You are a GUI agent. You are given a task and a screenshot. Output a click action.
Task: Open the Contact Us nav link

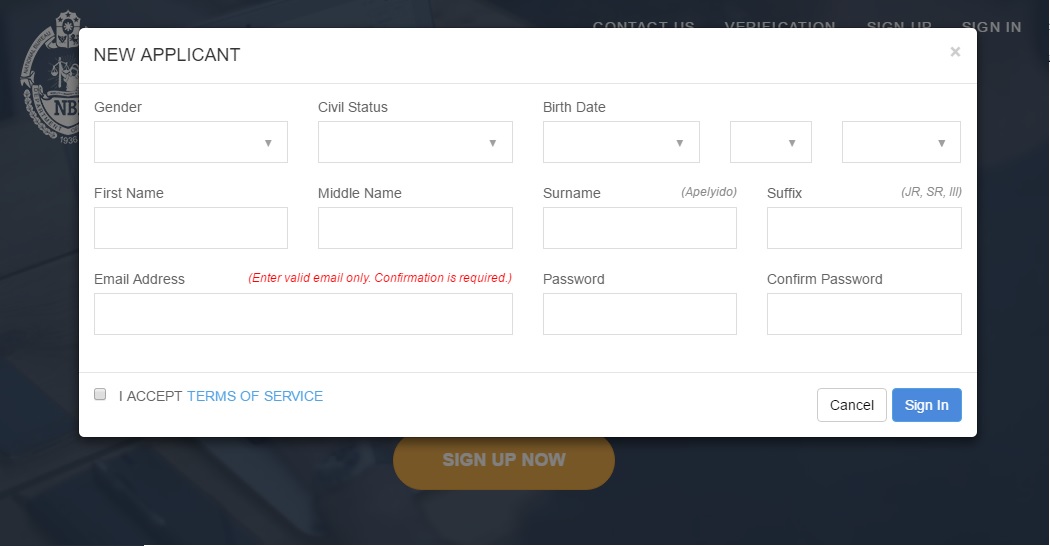(643, 25)
